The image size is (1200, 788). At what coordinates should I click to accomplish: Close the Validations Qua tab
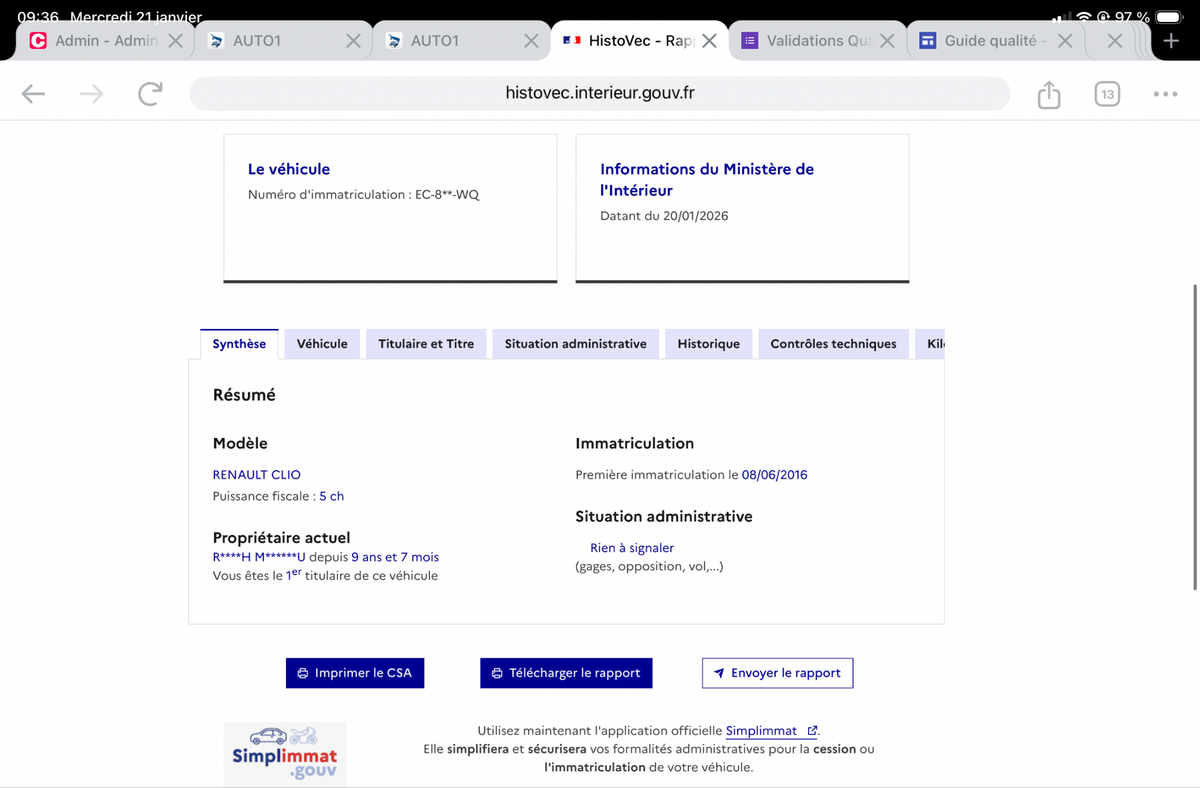click(x=887, y=41)
